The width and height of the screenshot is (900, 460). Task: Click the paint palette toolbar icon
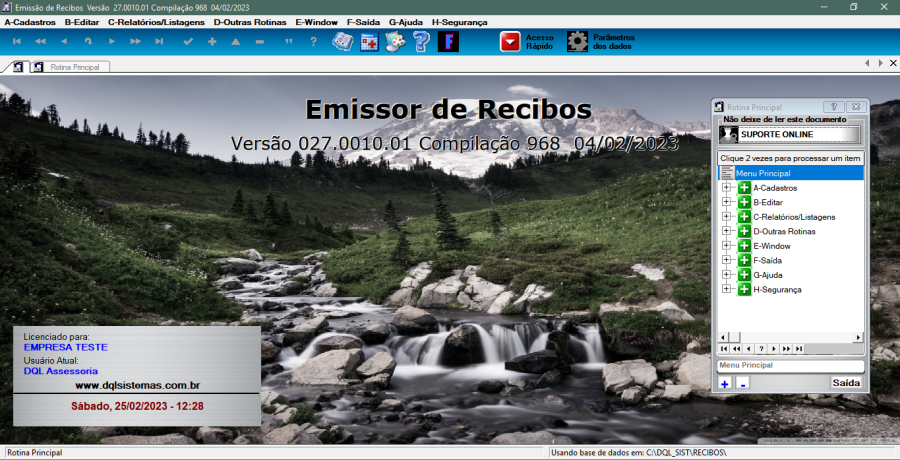click(395, 42)
